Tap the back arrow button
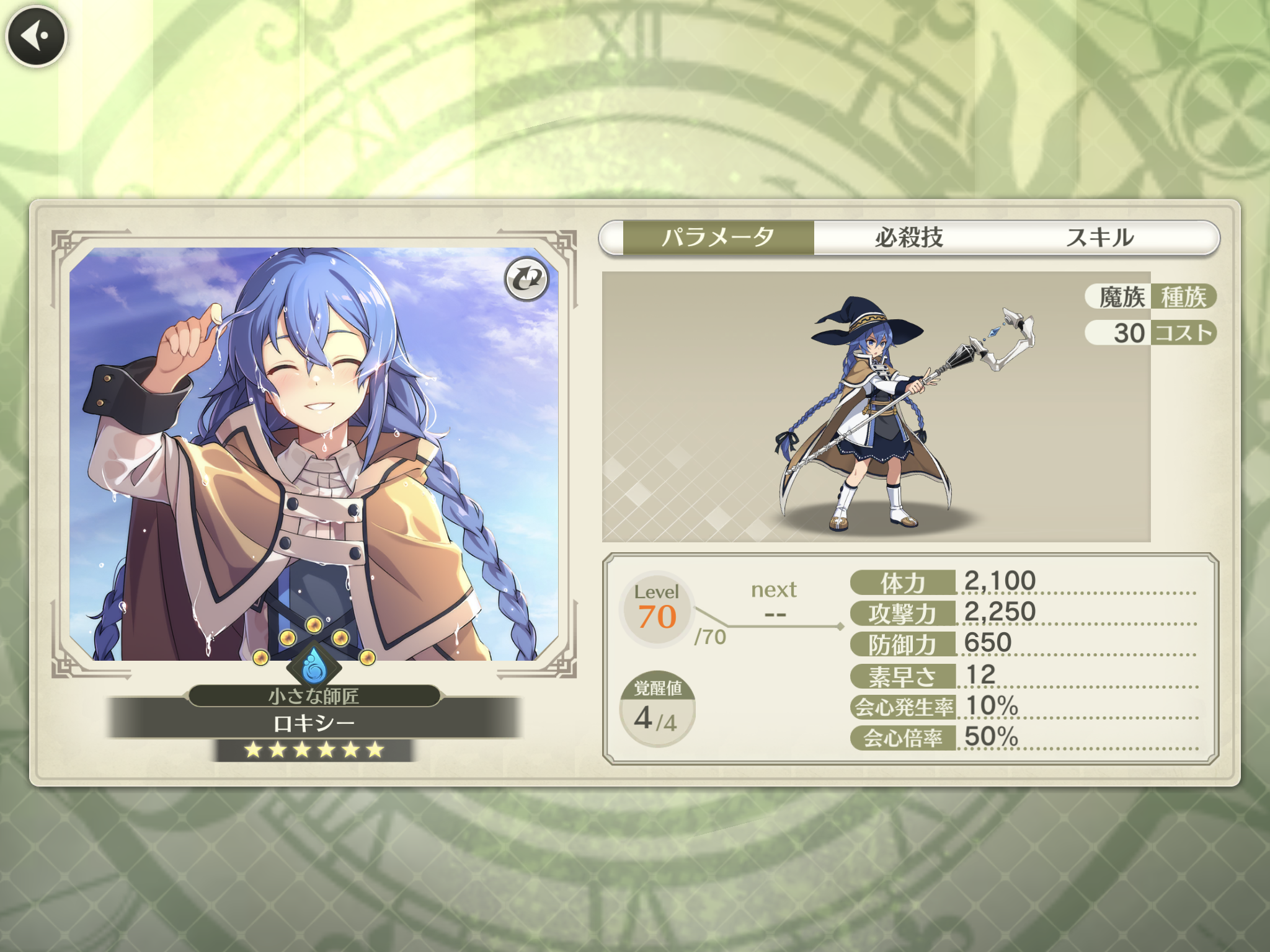The height and width of the screenshot is (952, 1270). point(36,36)
